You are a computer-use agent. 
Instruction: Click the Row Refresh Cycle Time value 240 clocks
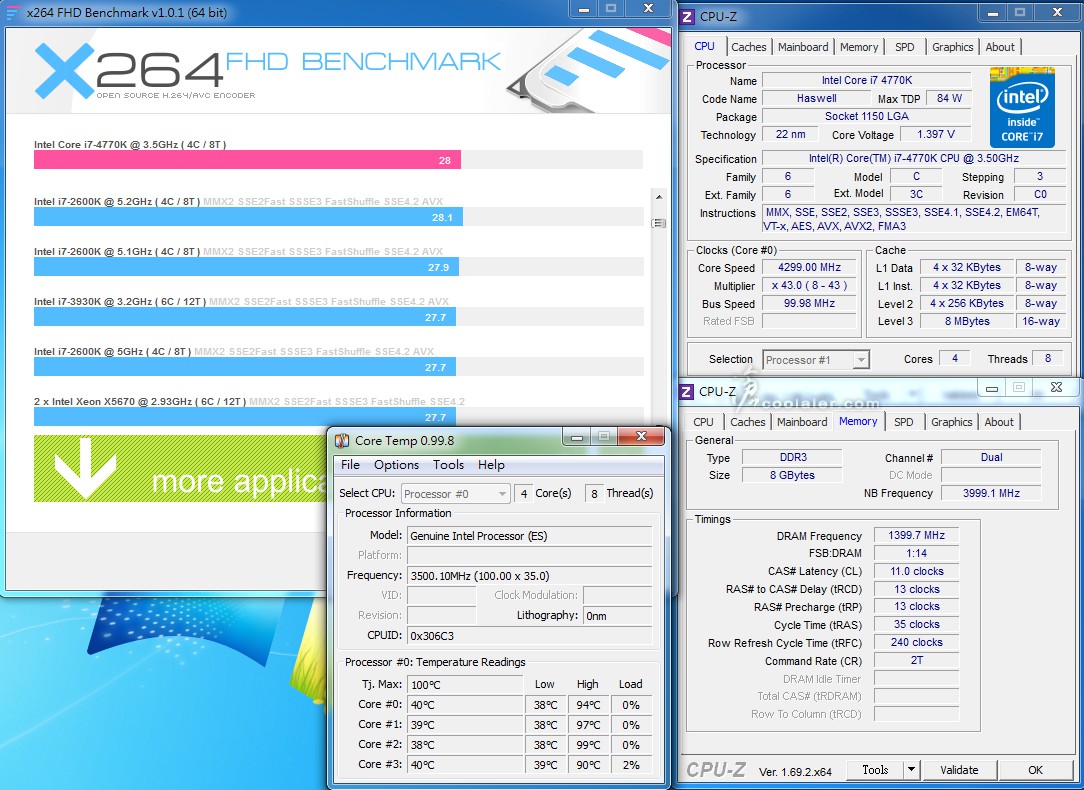pos(916,642)
